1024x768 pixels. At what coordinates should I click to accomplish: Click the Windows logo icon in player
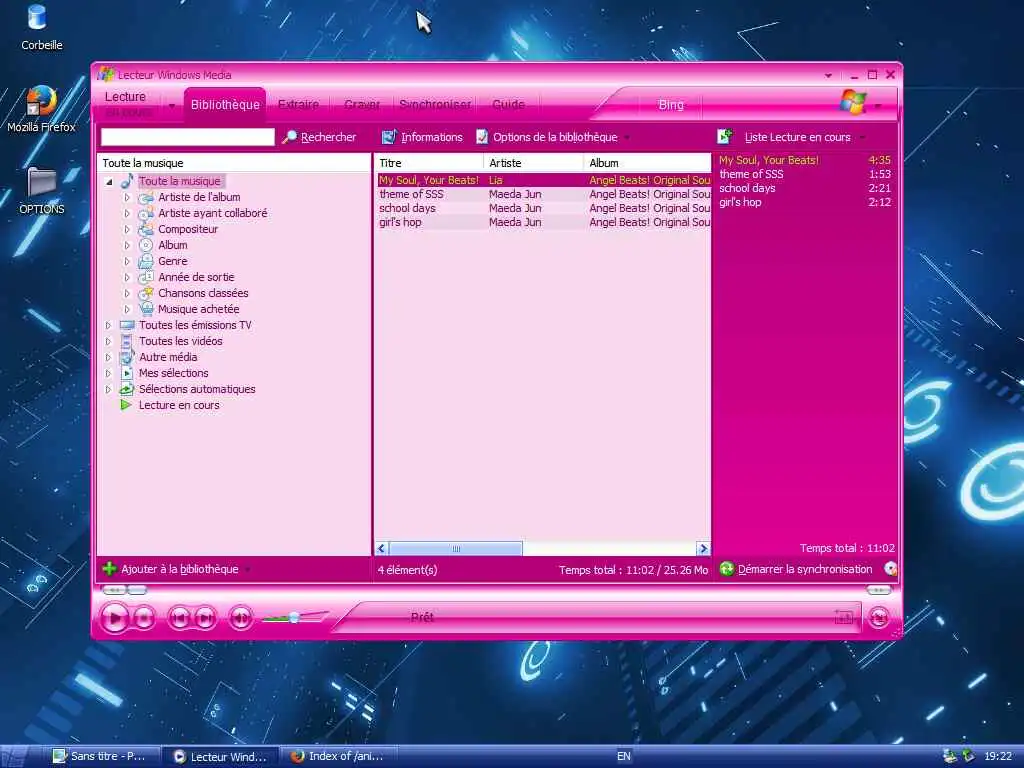tap(853, 102)
